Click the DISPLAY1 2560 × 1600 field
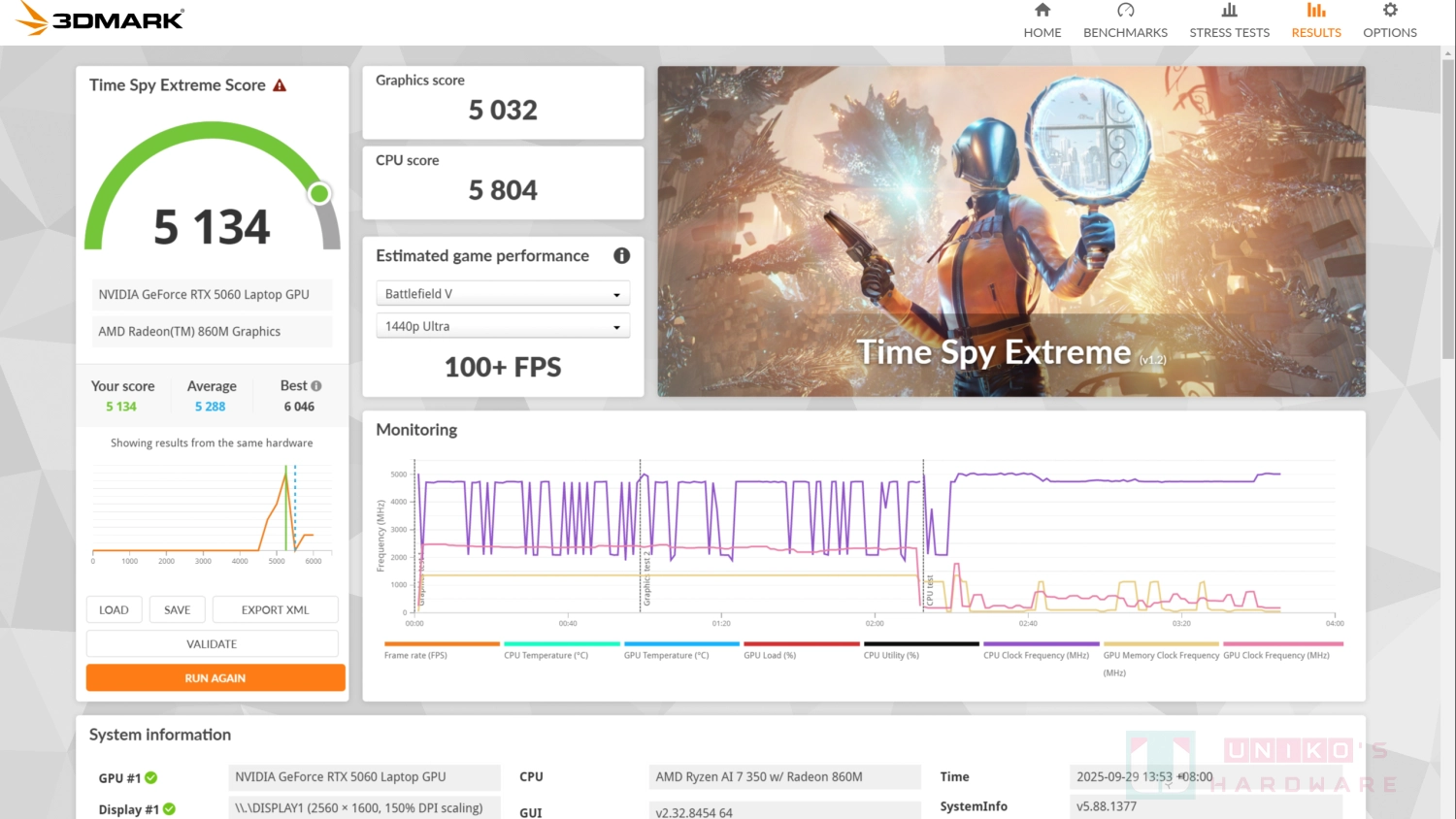This screenshot has width=1456, height=819. click(365, 807)
